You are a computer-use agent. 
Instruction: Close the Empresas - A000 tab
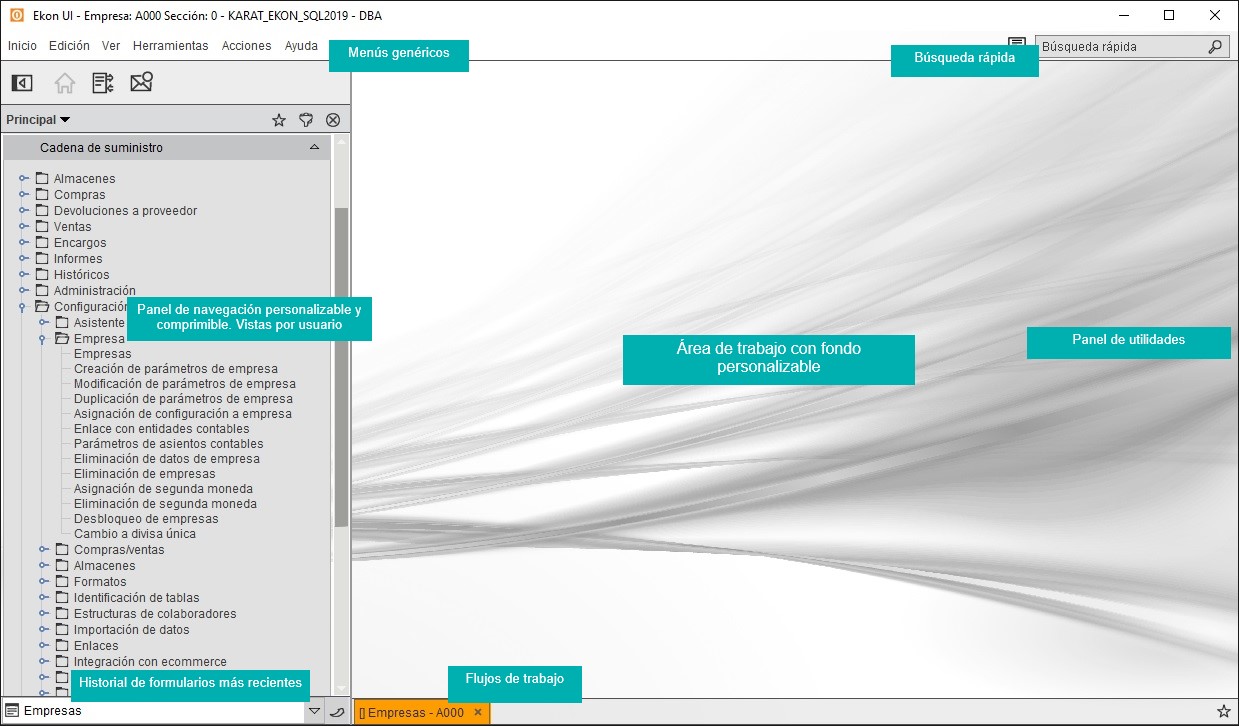click(x=478, y=712)
